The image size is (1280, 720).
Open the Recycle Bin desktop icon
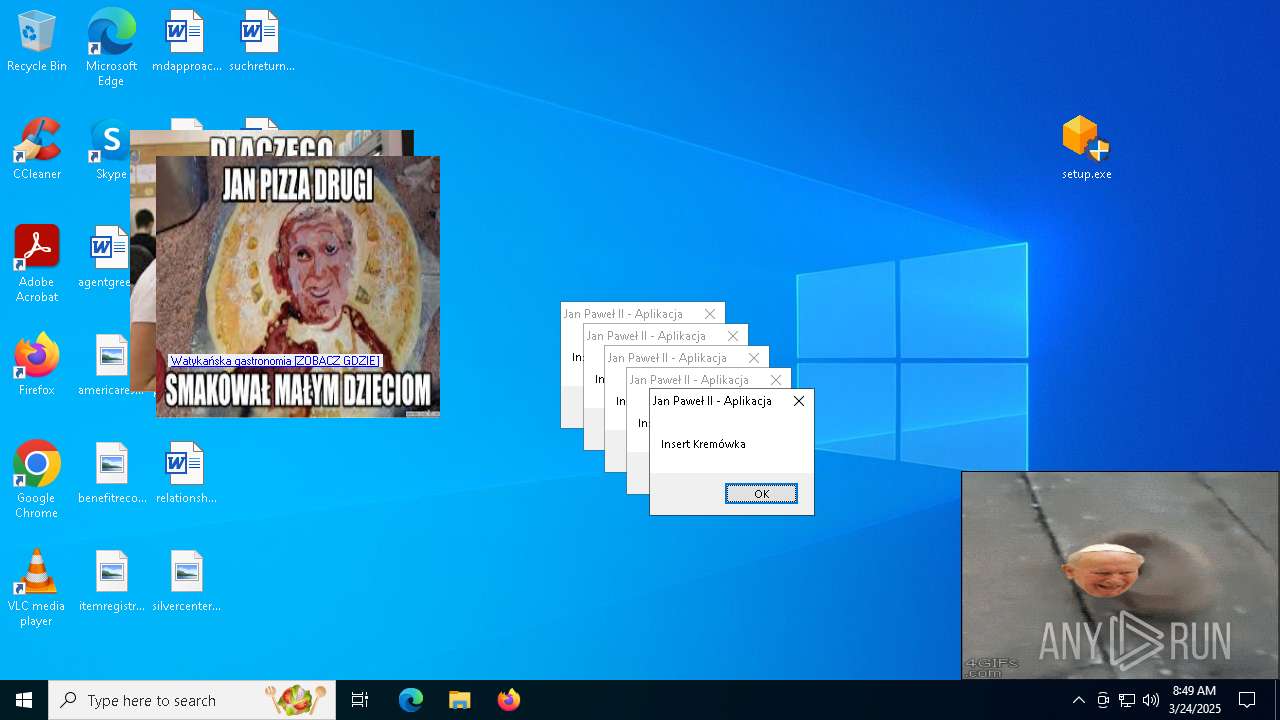tap(37, 42)
